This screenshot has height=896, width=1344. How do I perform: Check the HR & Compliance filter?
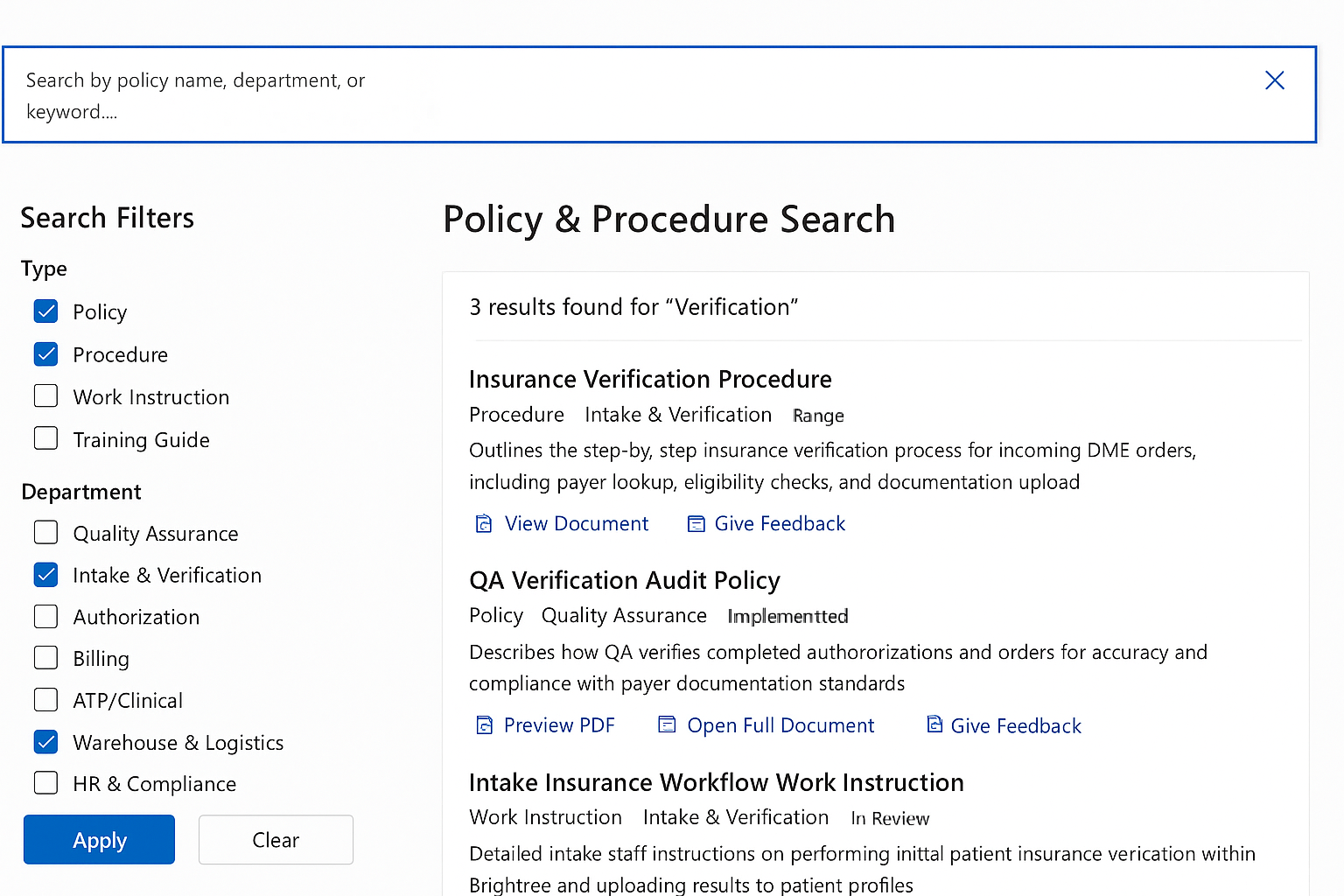pos(46,783)
